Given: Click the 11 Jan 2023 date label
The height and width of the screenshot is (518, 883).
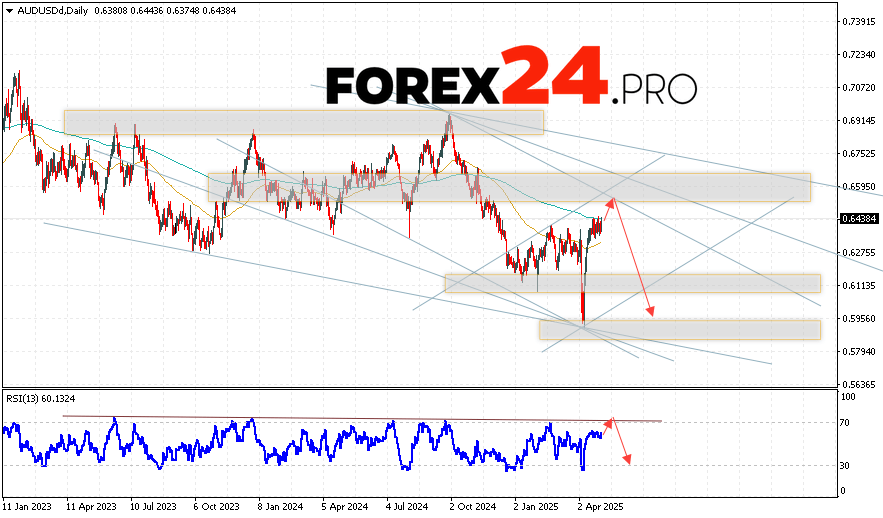Looking at the screenshot, I should [x=27, y=507].
